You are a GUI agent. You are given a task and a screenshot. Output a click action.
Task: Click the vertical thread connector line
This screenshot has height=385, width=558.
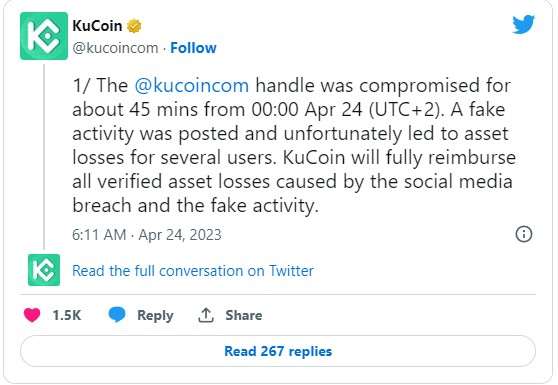point(44,157)
